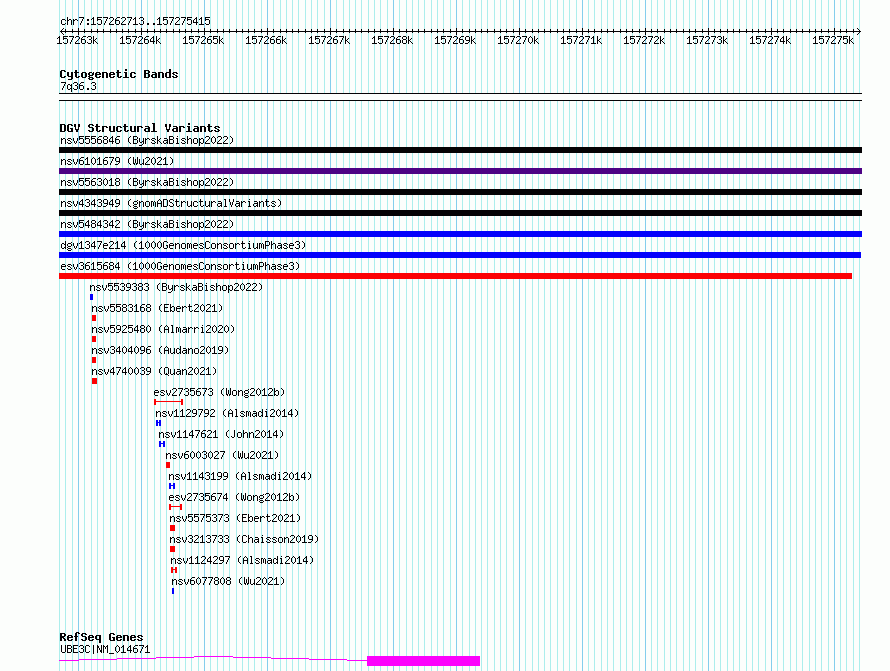Click red interval glyph under esv2735673

(169, 402)
